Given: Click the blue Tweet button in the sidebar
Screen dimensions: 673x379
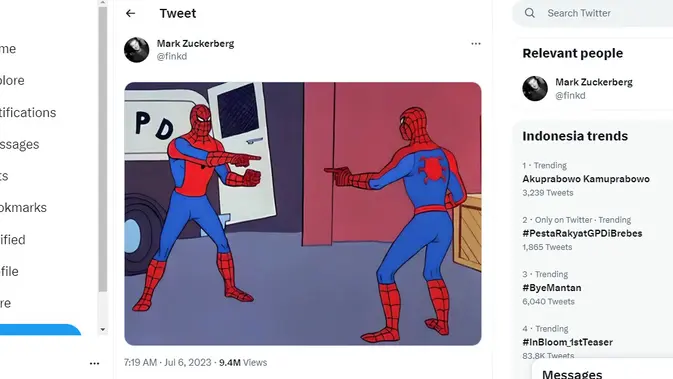Looking at the screenshot, I should coord(40,330).
